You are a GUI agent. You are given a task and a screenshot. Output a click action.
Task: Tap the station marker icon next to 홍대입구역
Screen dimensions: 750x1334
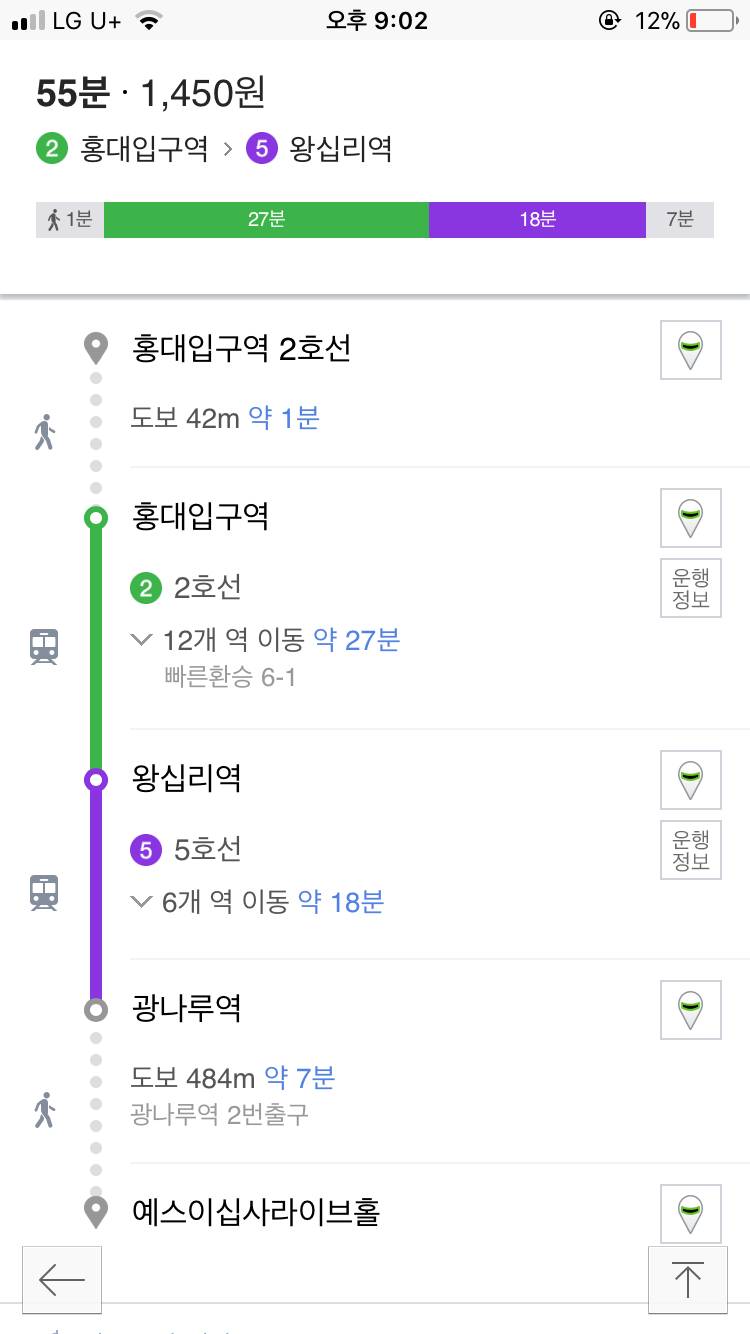(691, 518)
